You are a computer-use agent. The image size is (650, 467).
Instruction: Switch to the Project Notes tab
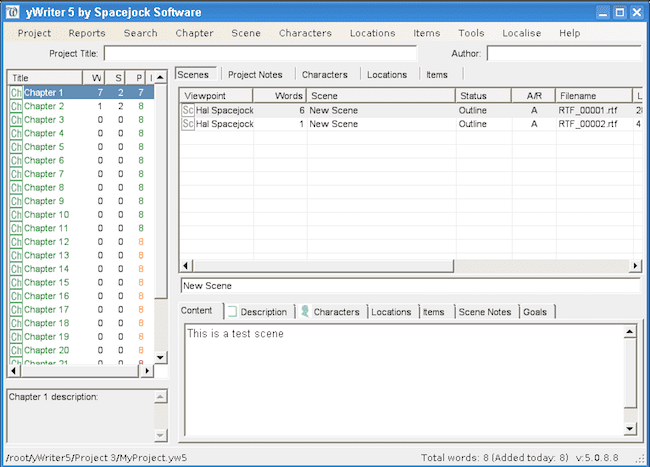255,75
